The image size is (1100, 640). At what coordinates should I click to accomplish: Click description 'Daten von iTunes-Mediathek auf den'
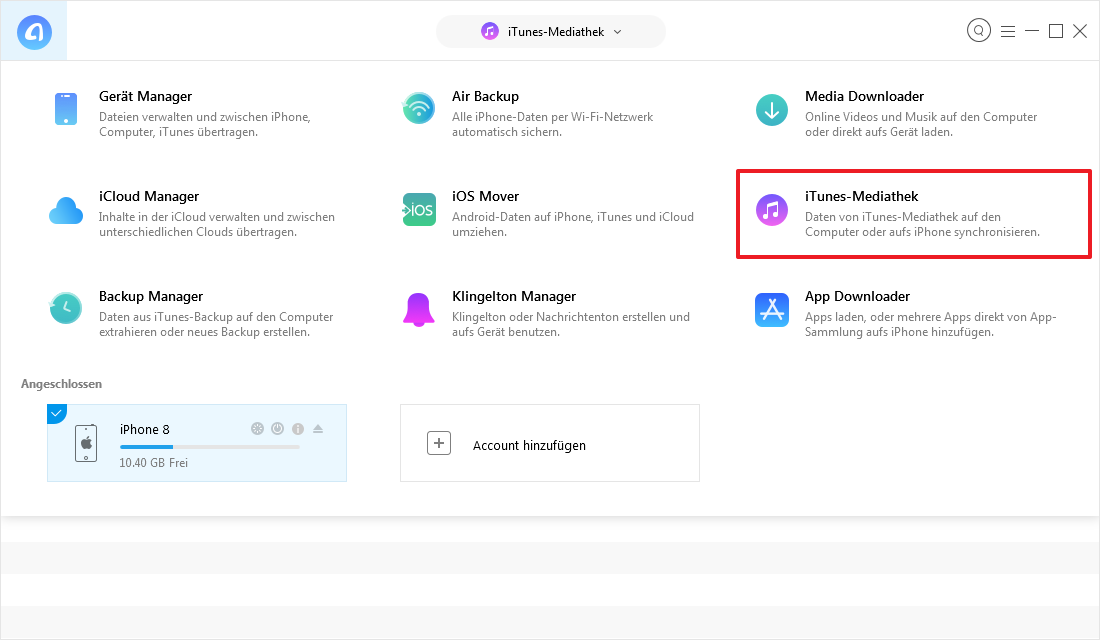point(903,217)
